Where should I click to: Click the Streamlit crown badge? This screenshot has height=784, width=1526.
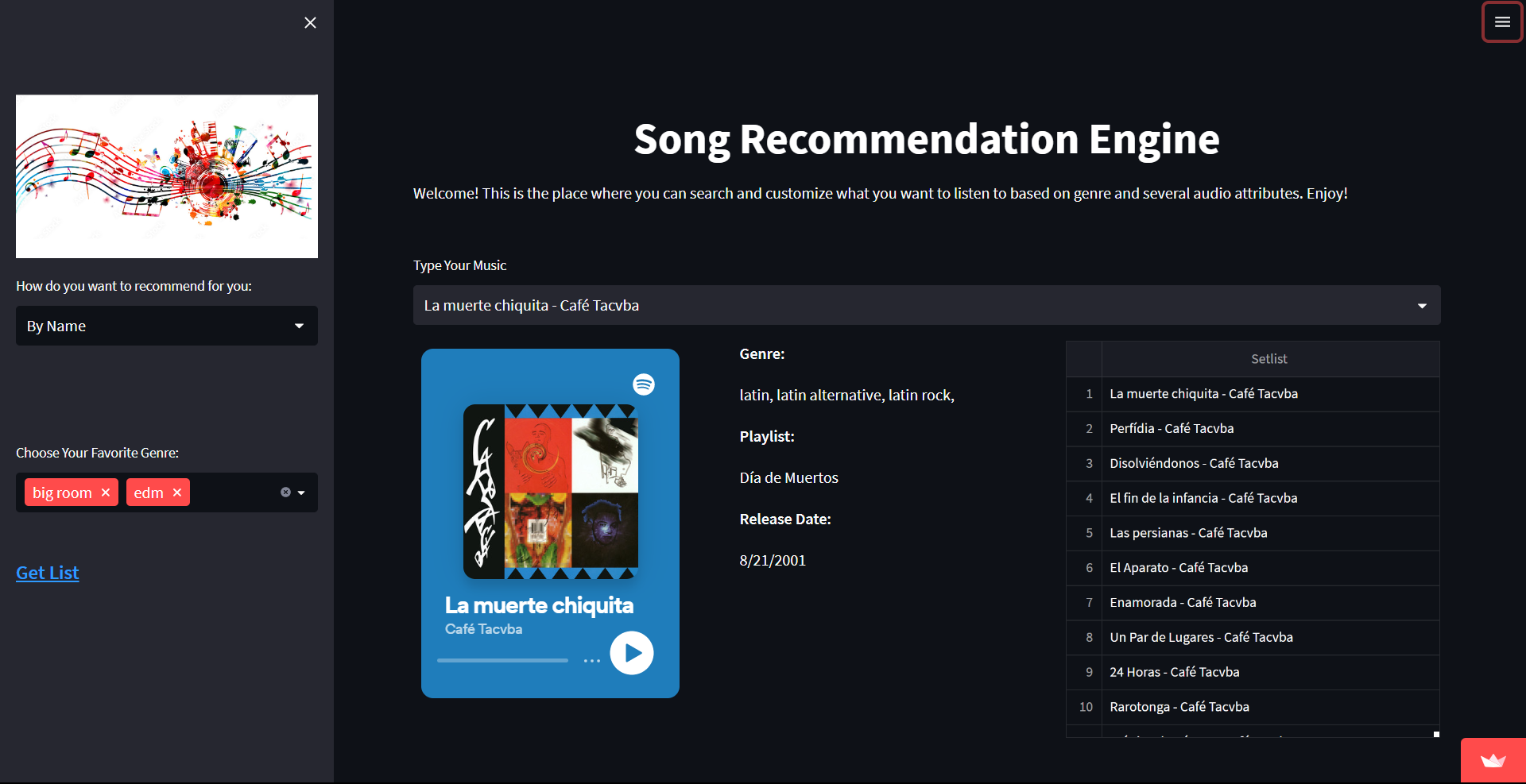1493,761
